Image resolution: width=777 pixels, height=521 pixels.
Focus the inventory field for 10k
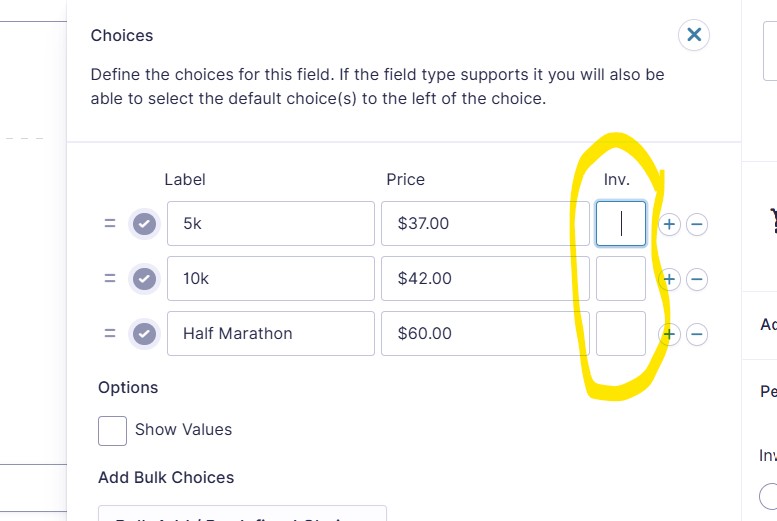[x=620, y=279]
